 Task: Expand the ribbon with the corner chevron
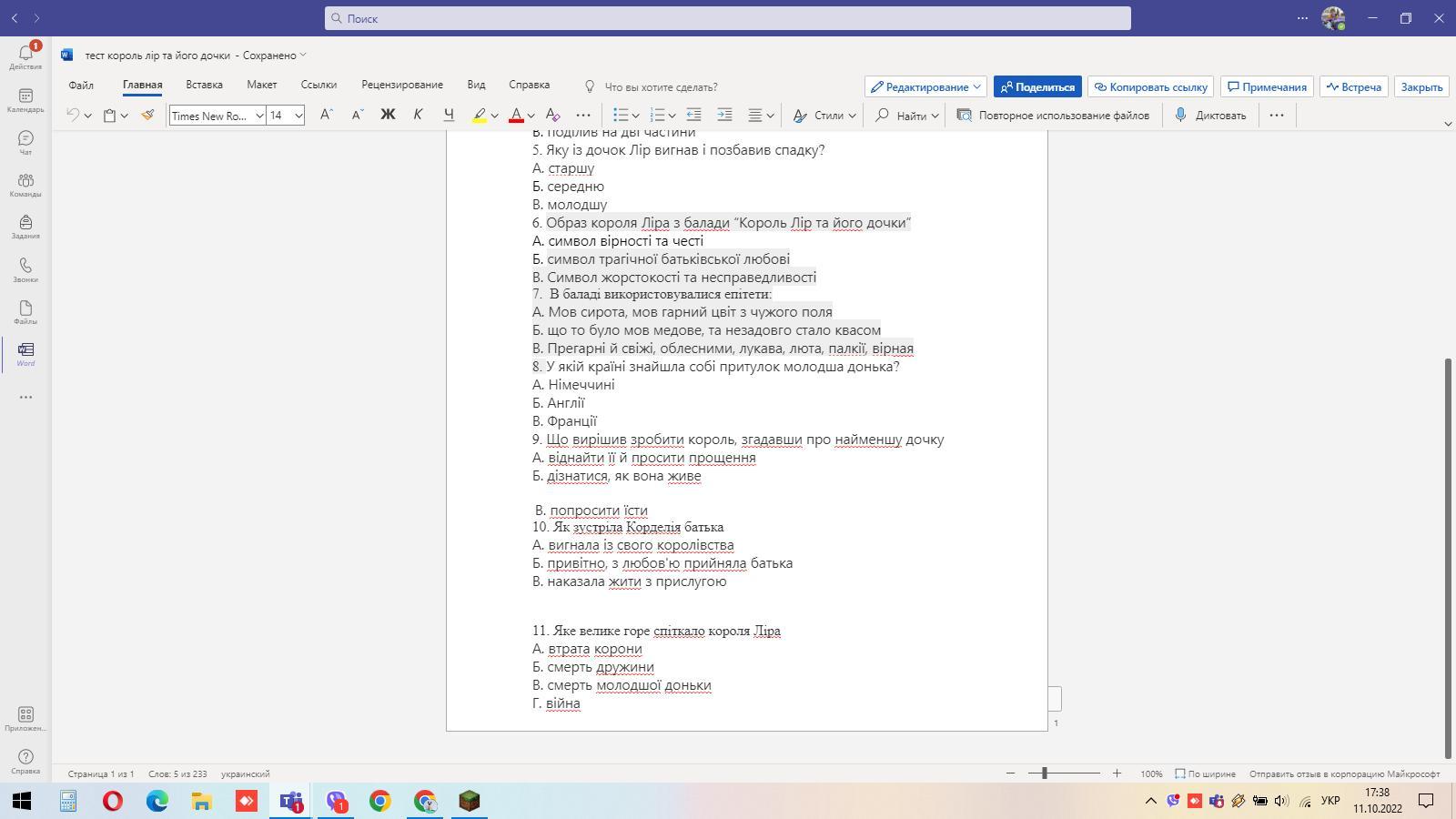[x=1448, y=124]
